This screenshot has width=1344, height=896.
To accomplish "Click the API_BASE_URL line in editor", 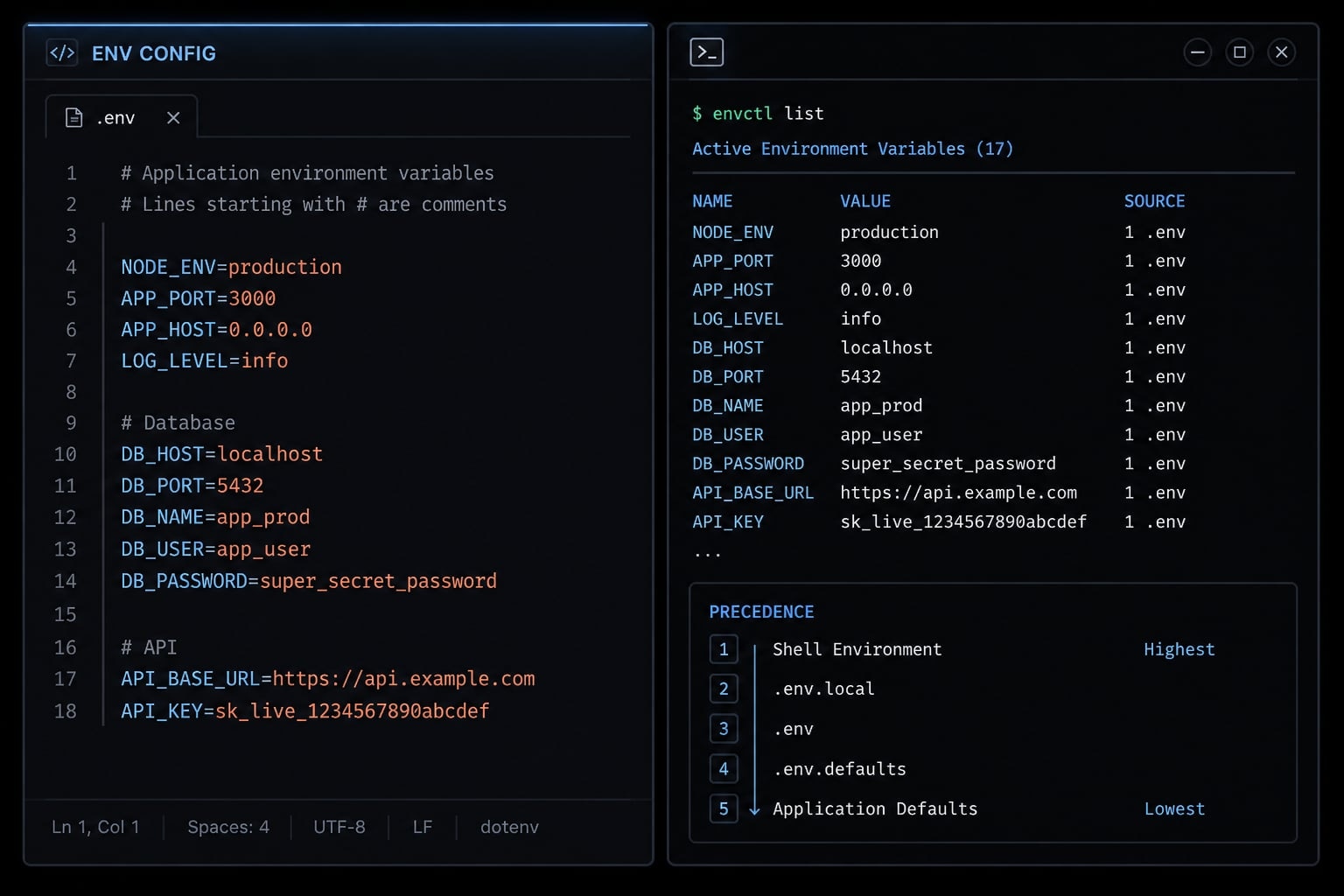I will [x=328, y=679].
